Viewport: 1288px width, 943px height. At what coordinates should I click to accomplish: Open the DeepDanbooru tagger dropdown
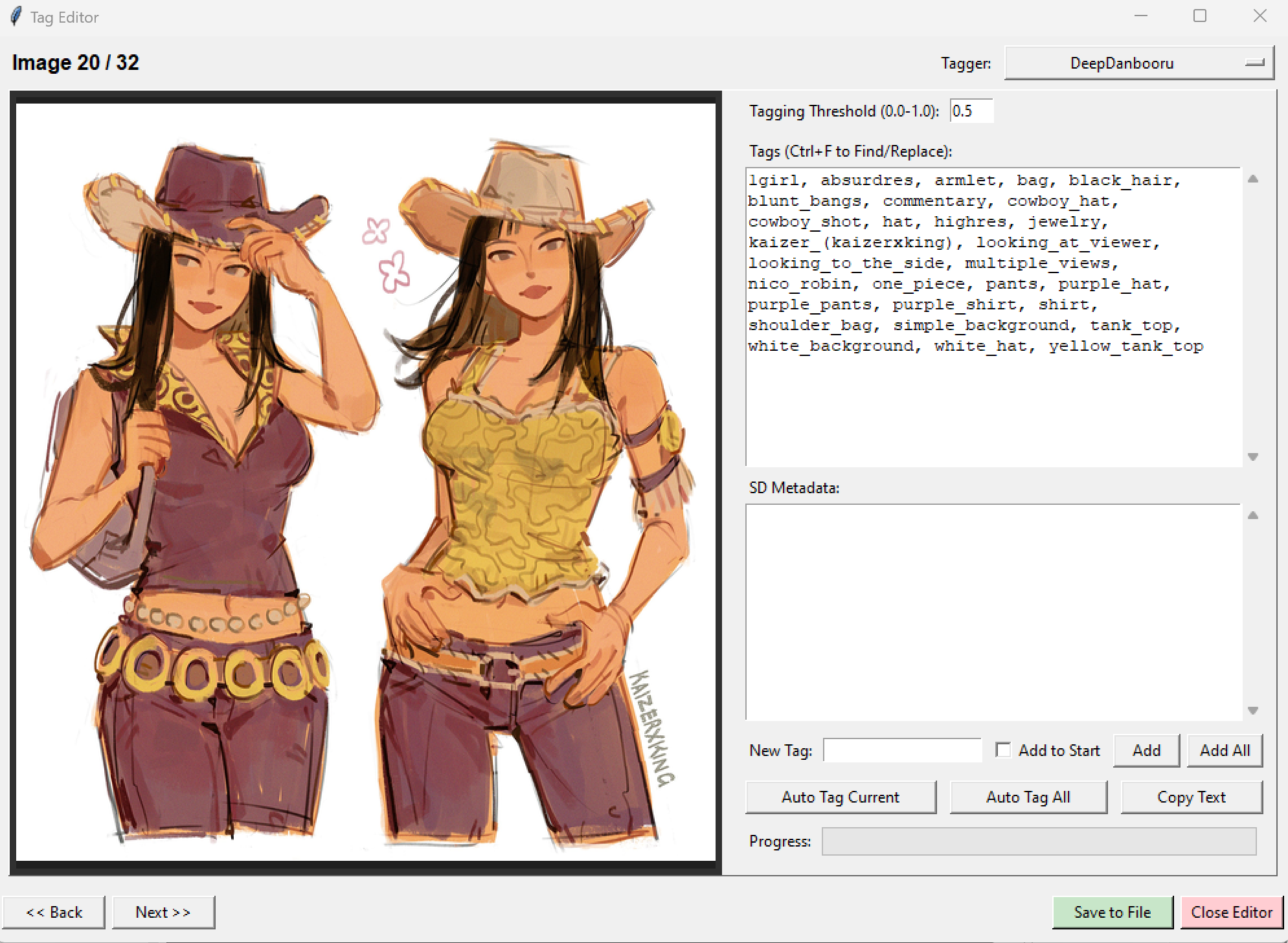pos(1138,63)
